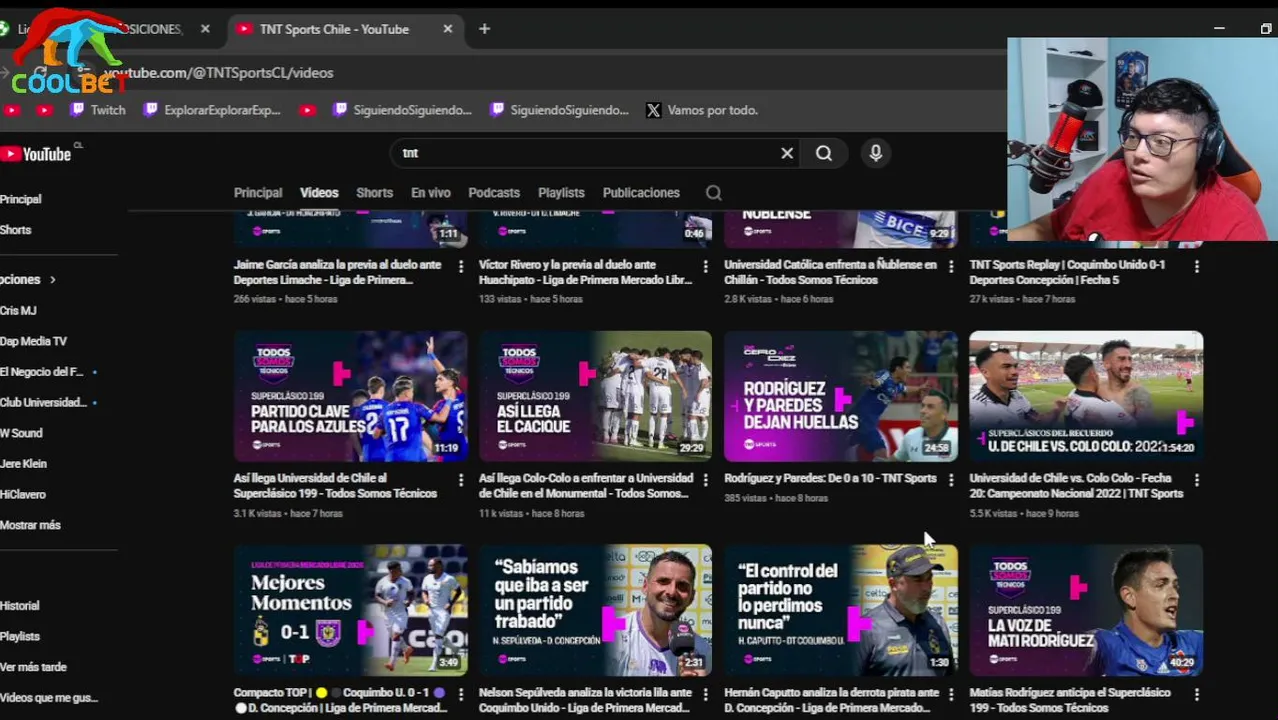Viewport: 1278px width, 720px height.
Task: Open options for Universidad Católica enfrenta Ñublense
Action: pos(951,267)
